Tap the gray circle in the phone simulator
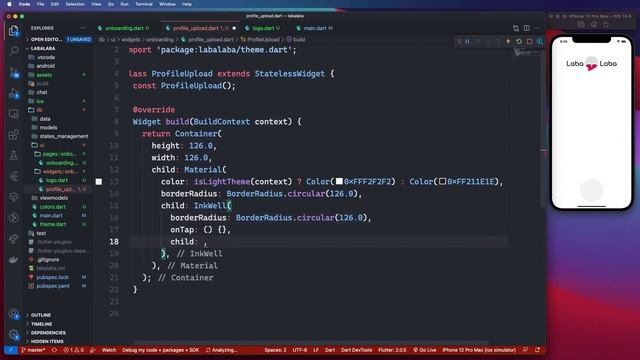The width and height of the screenshot is (640, 360). click(591, 190)
